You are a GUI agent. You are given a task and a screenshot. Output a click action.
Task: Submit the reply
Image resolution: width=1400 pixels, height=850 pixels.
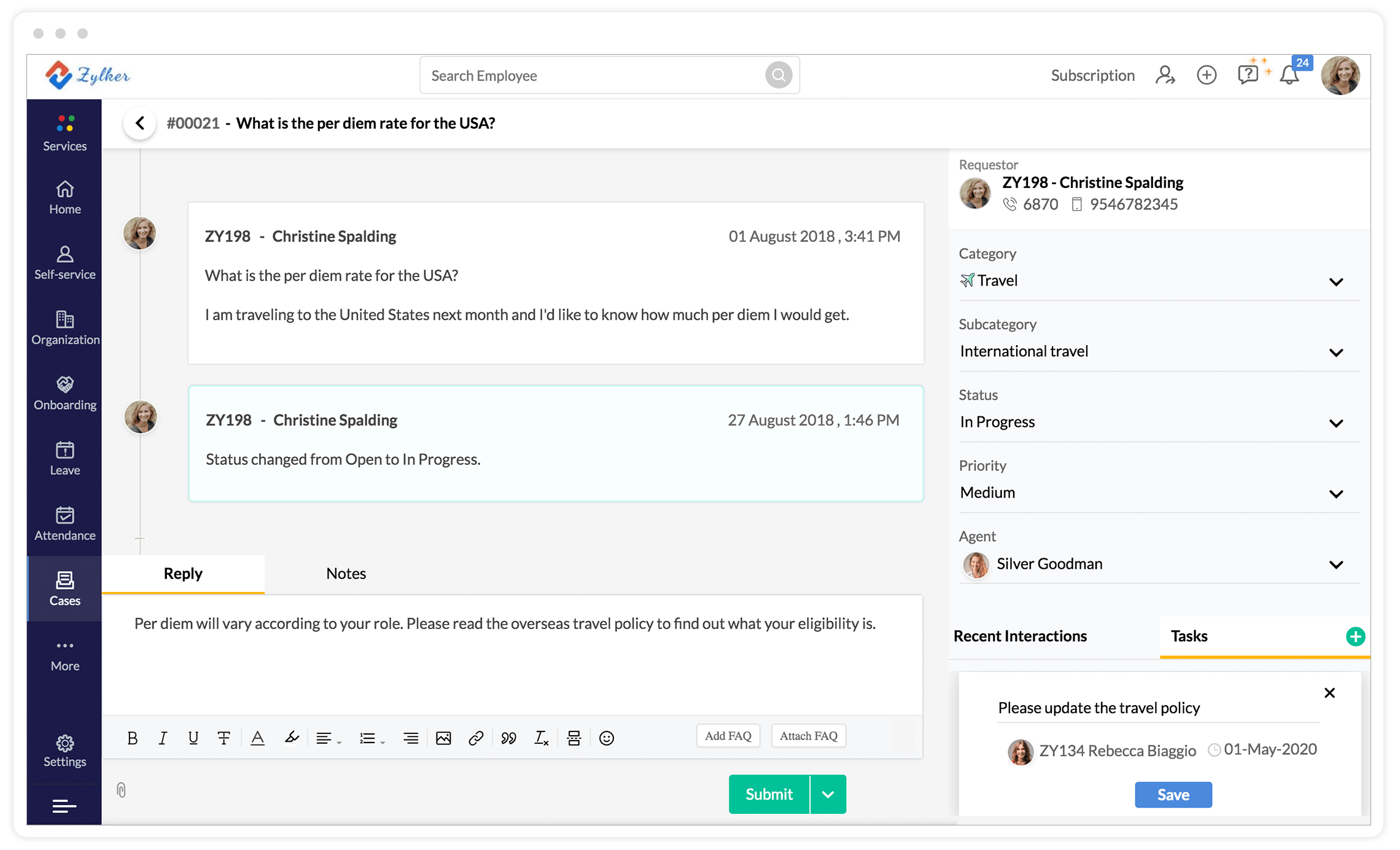(769, 794)
